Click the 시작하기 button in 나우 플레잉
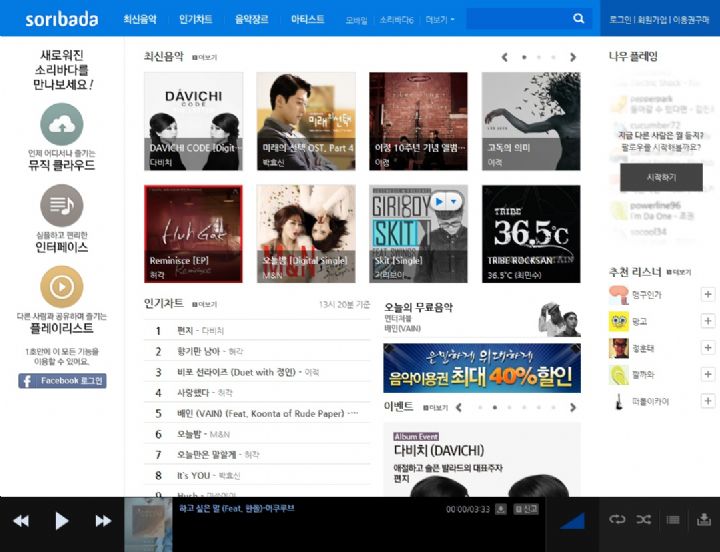Image resolution: width=720 pixels, height=552 pixels. point(661,177)
